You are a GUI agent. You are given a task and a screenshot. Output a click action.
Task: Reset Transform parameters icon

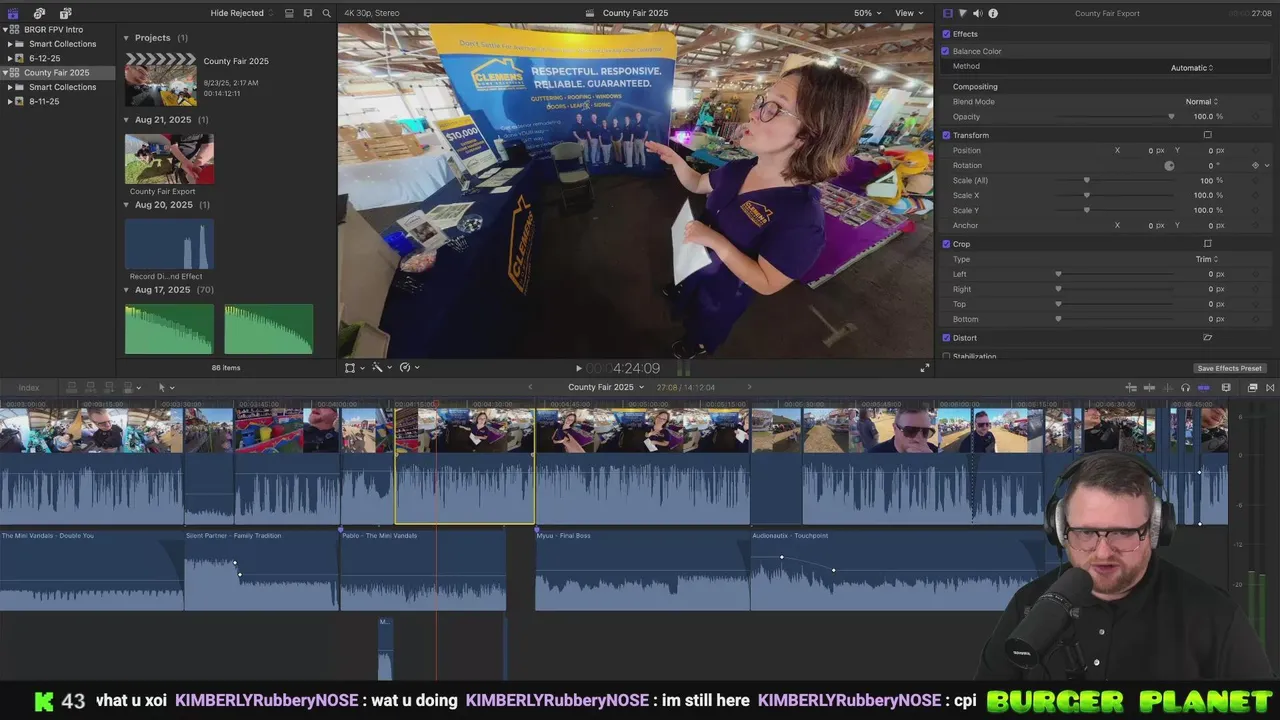click(1207, 135)
